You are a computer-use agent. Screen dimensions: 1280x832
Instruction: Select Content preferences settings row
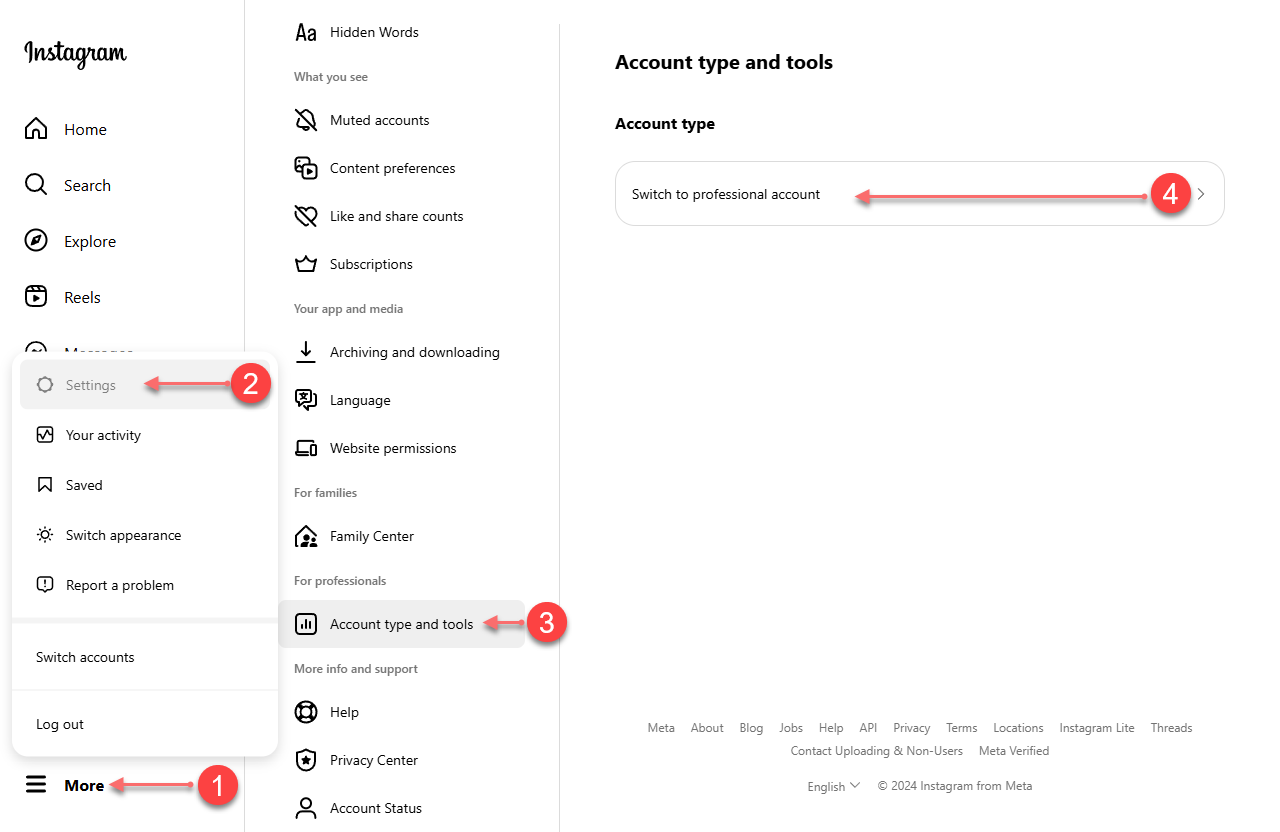point(401,168)
